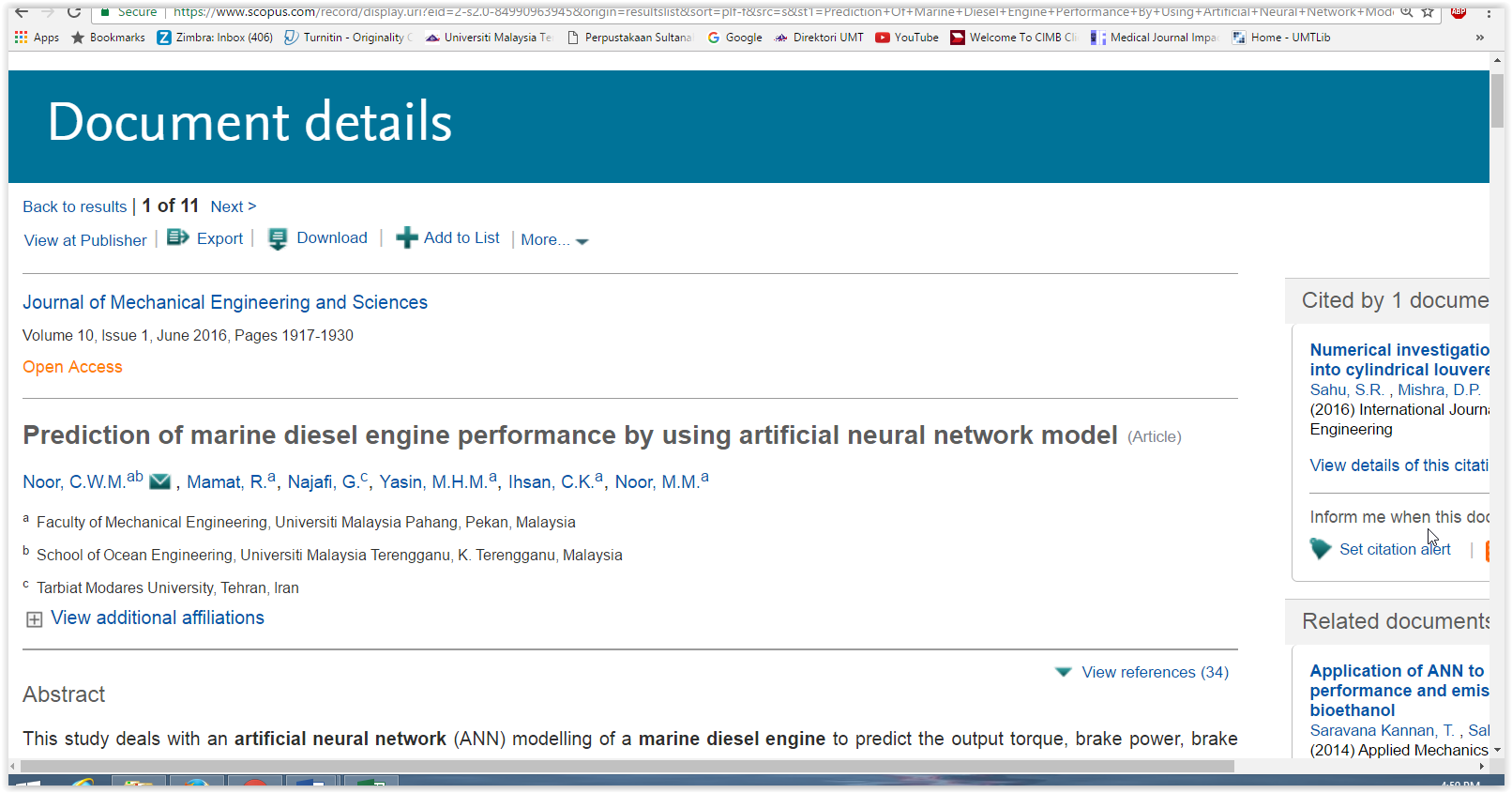The image size is (1512, 793).
Task: Click the Set citation alert bell icon
Action: pyautogui.click(x=1321, y=549)
